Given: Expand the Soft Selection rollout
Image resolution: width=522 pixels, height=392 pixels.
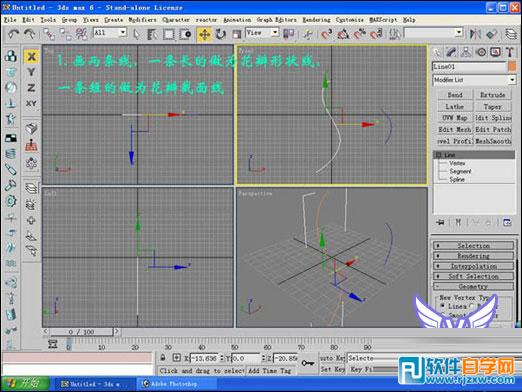Looking at the screenshot, I should pos(473,276).
